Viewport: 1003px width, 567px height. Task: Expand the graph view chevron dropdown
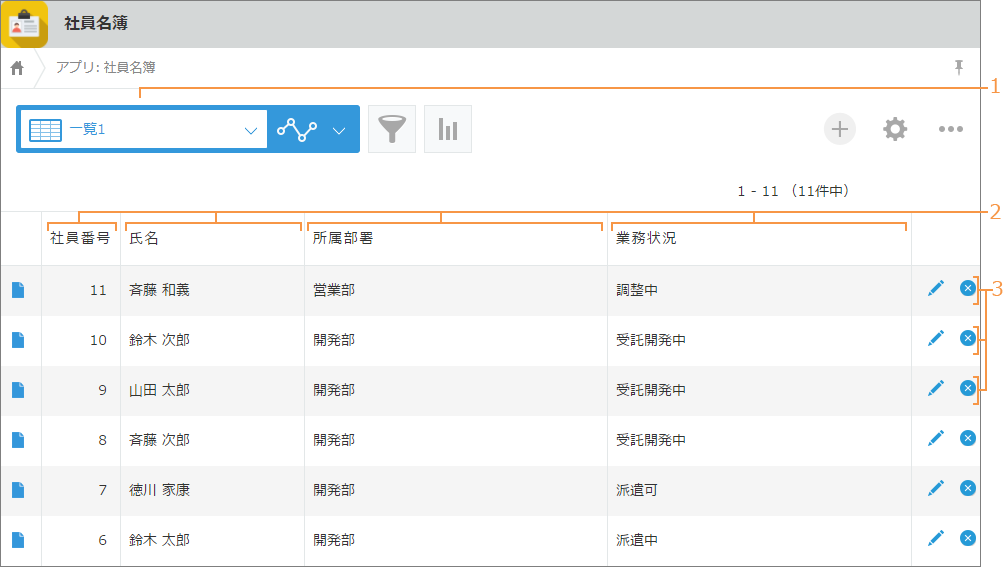(x=339, y=130)
